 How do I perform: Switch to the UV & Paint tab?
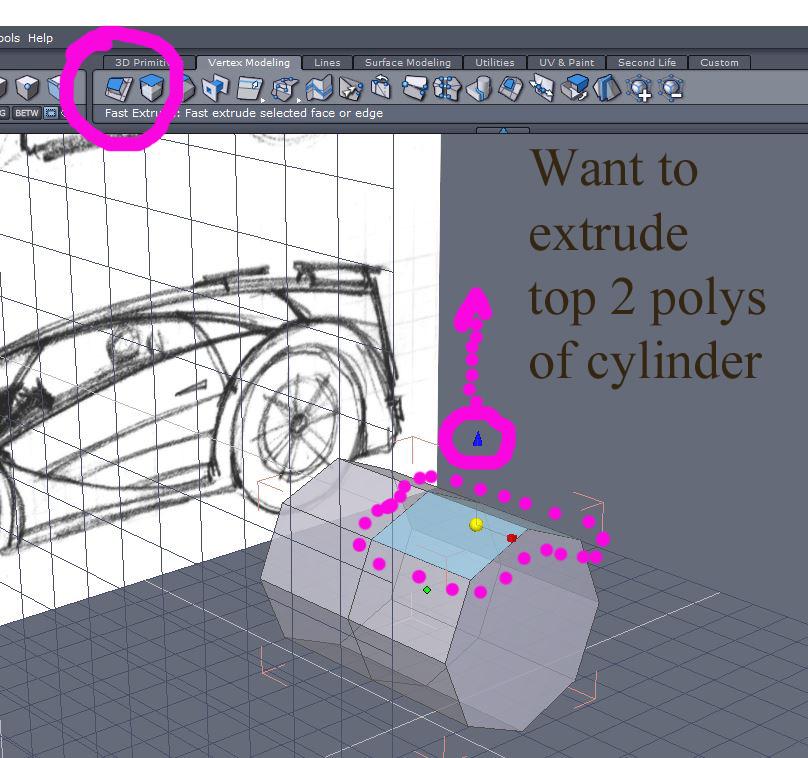click(x=566, y=62)
